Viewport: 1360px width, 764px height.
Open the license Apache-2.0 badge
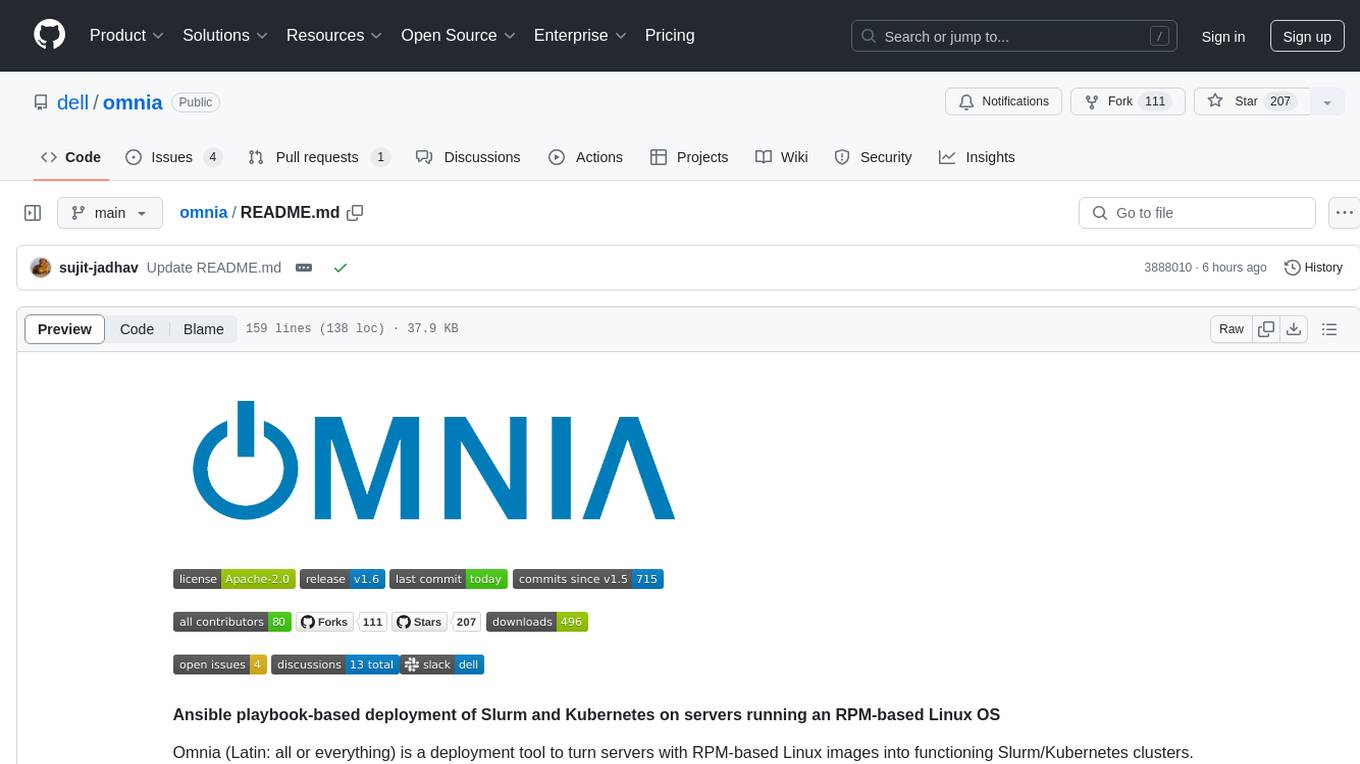tap(234, 579)
